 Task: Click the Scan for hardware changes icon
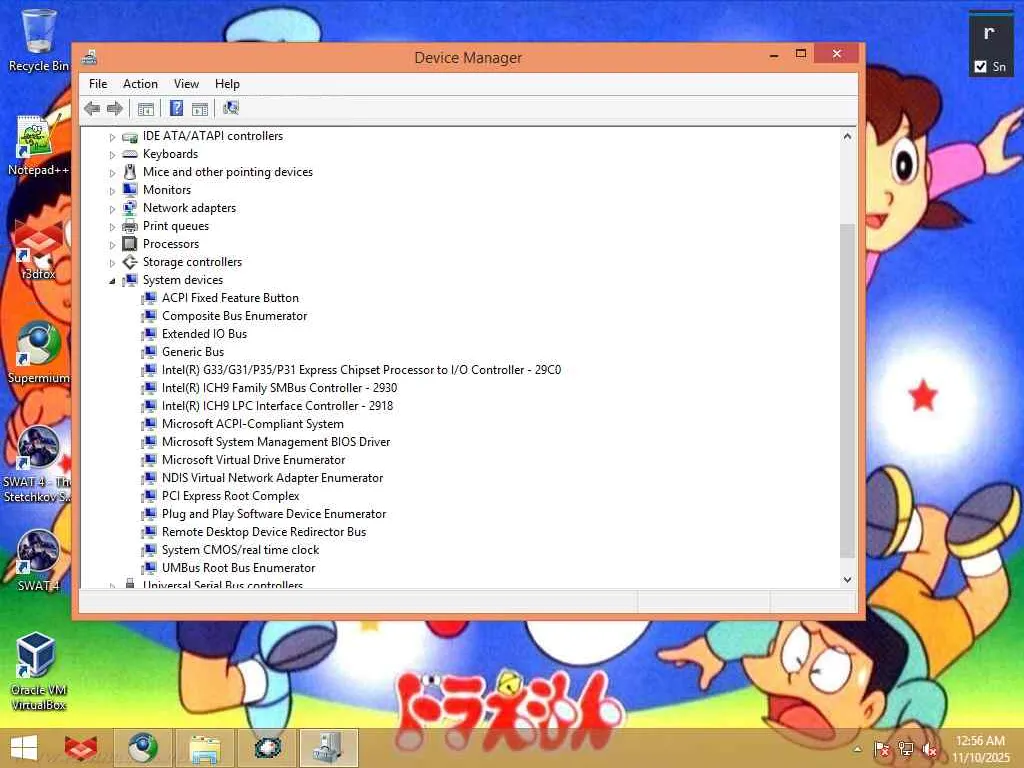click(x=231, y=108)
